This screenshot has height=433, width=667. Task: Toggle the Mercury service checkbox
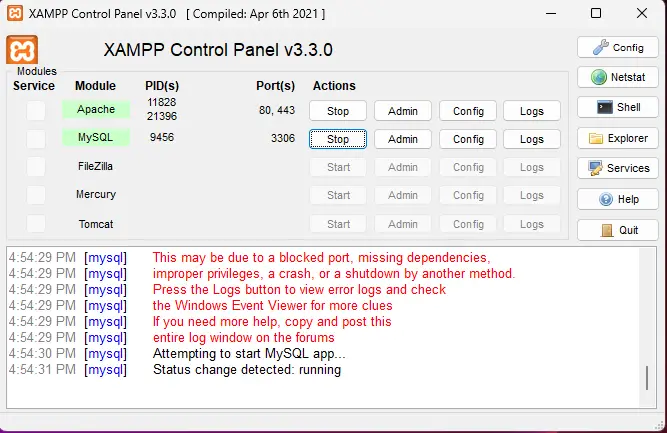tap(36, 195)
